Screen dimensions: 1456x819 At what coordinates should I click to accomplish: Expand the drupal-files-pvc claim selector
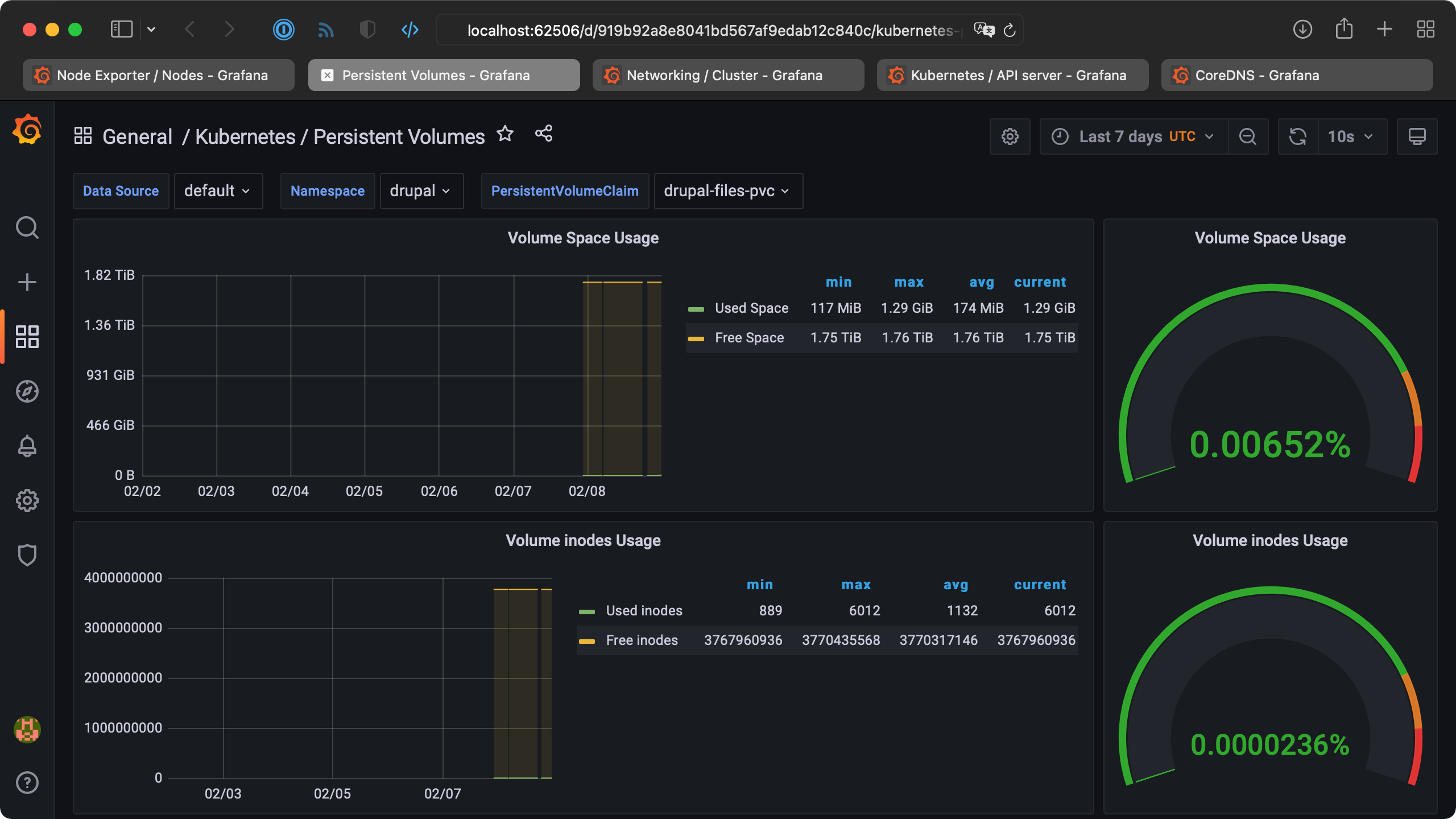coord(728,191)
